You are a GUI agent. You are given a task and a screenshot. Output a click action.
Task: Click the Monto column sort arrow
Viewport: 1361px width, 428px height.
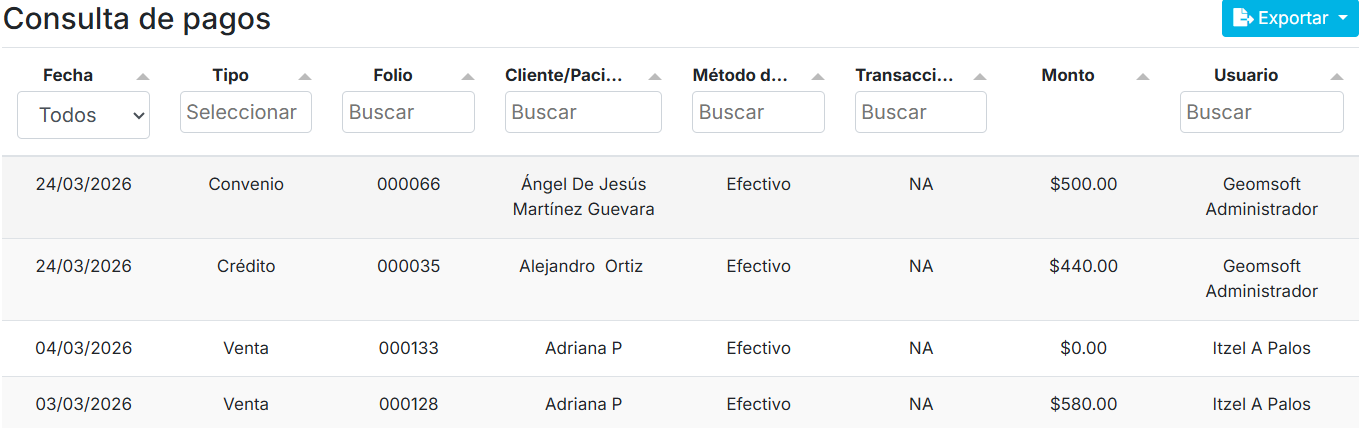(1143, 76)
